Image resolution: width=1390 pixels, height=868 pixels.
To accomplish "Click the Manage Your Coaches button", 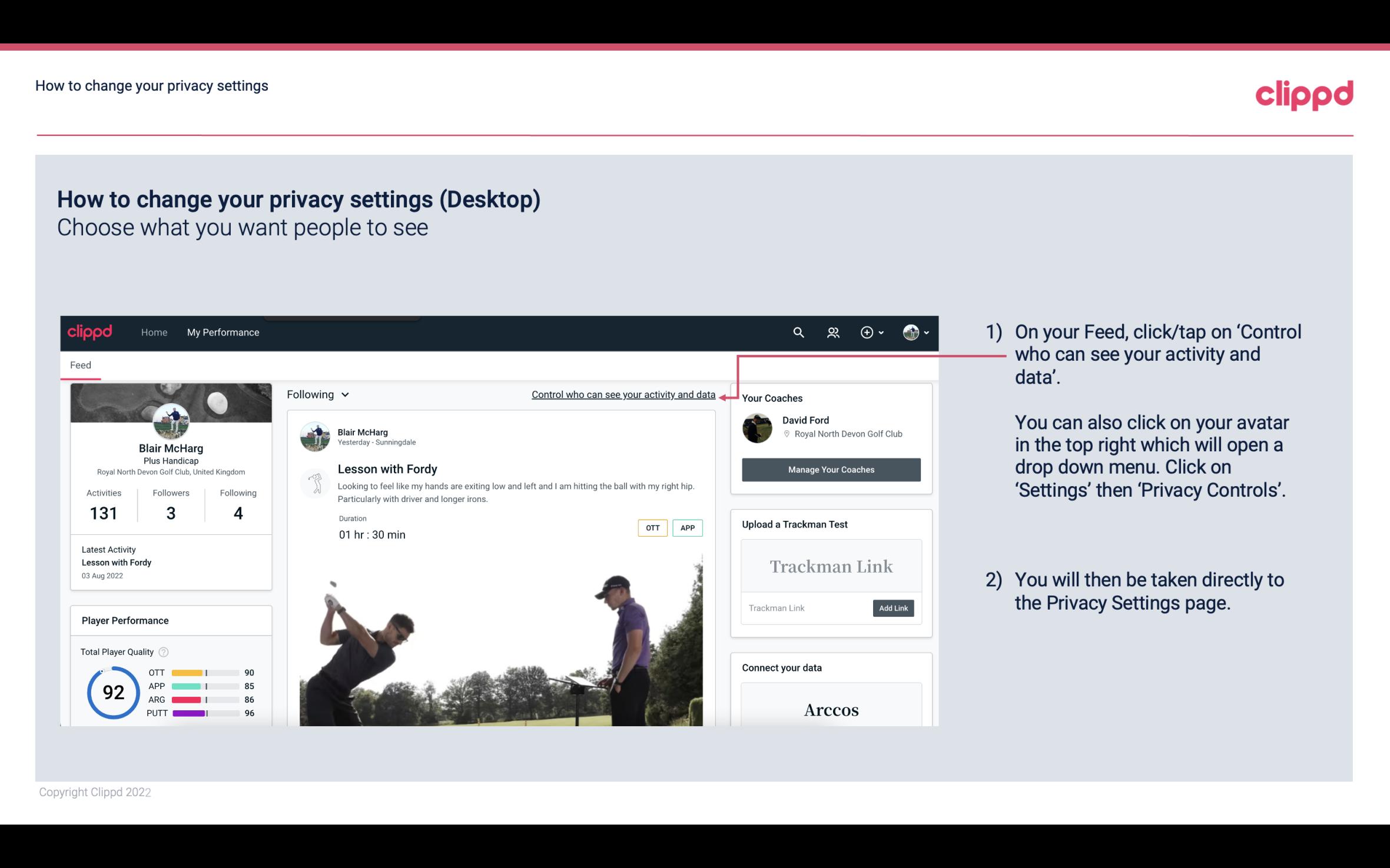I will point(830,469).
